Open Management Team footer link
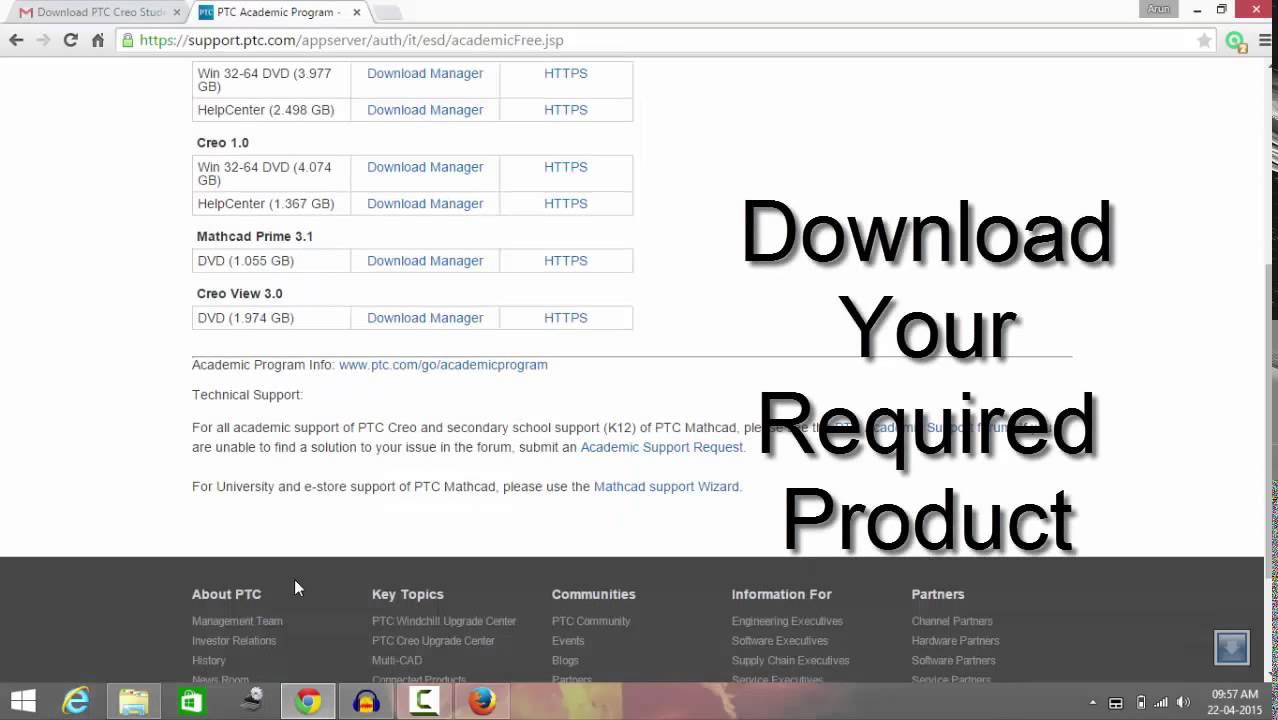The image size is (1278, 720). tap(237, 621)
